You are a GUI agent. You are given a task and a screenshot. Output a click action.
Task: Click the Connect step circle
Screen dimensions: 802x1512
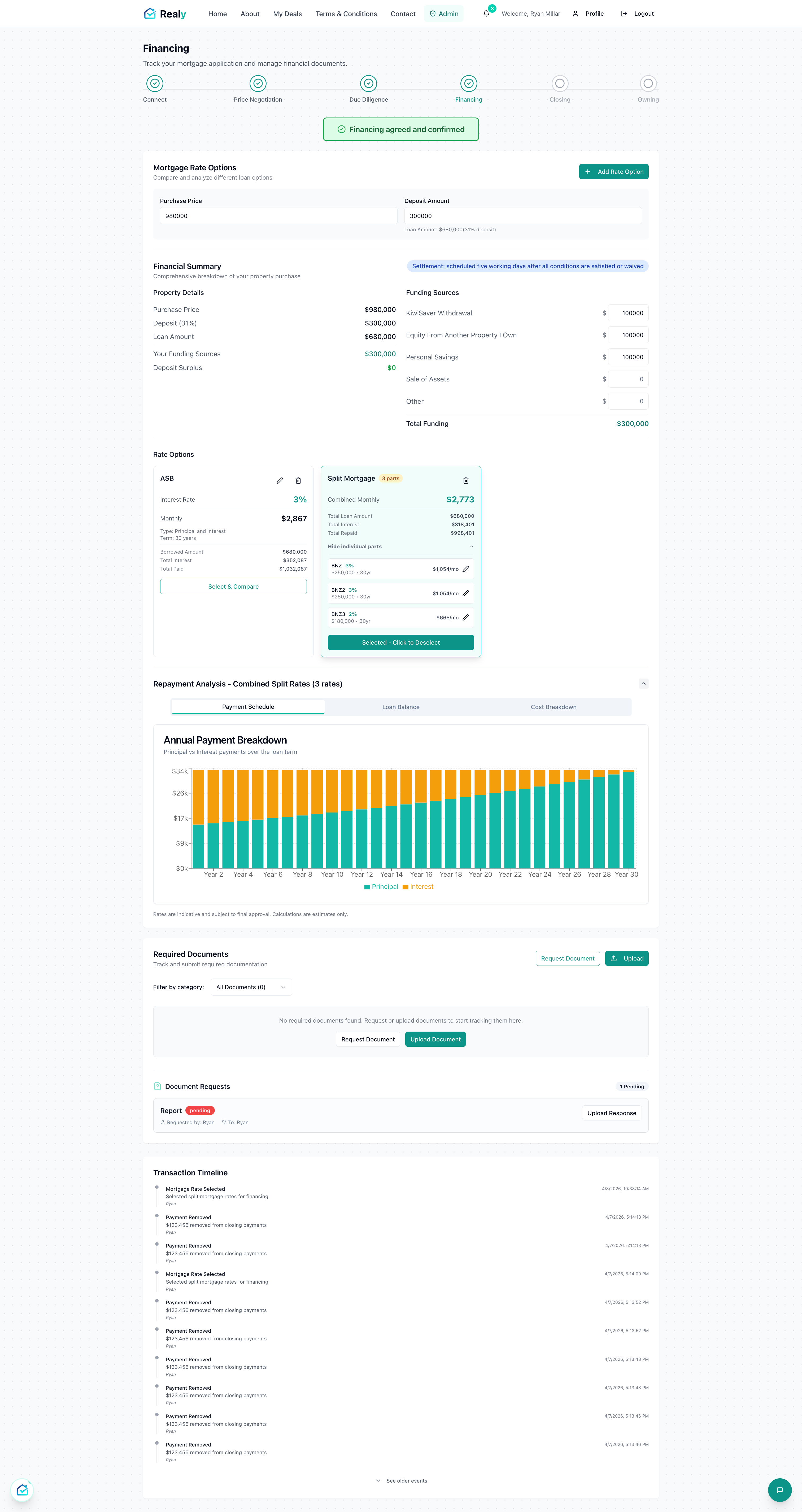(155, 83)
